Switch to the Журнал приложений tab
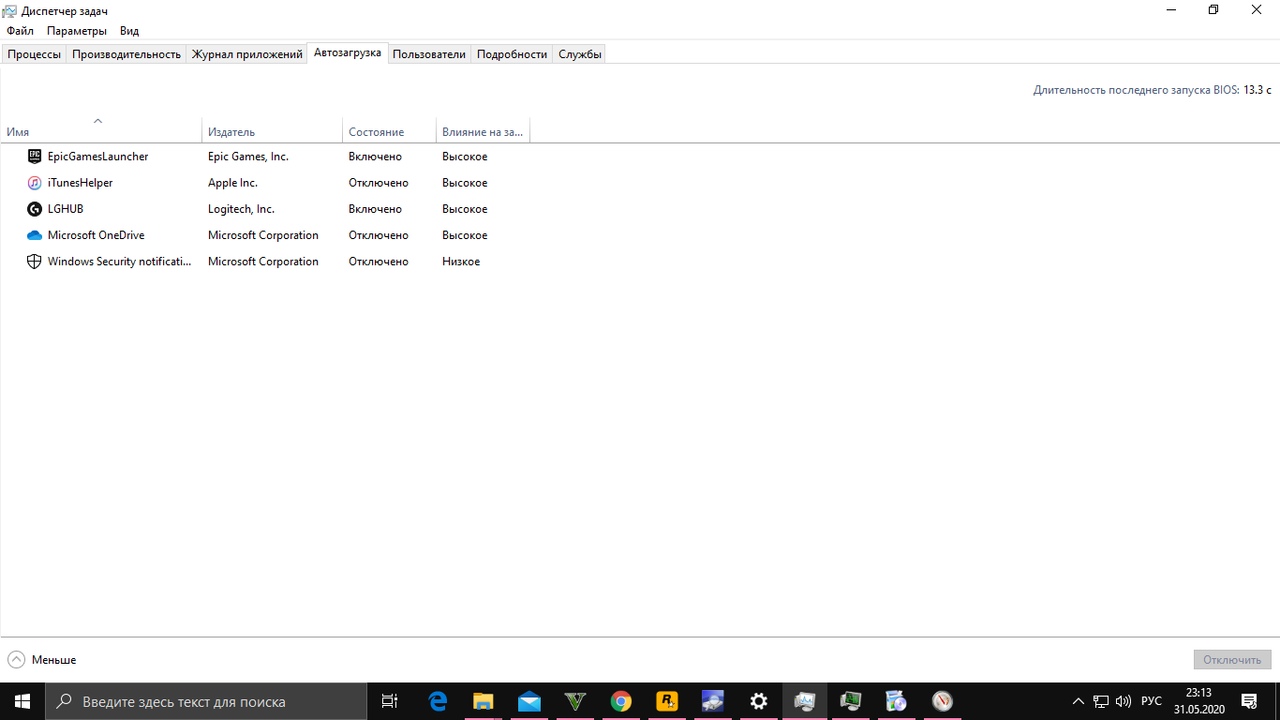The height and width of the screenshot is (720, 1280). 247,54
